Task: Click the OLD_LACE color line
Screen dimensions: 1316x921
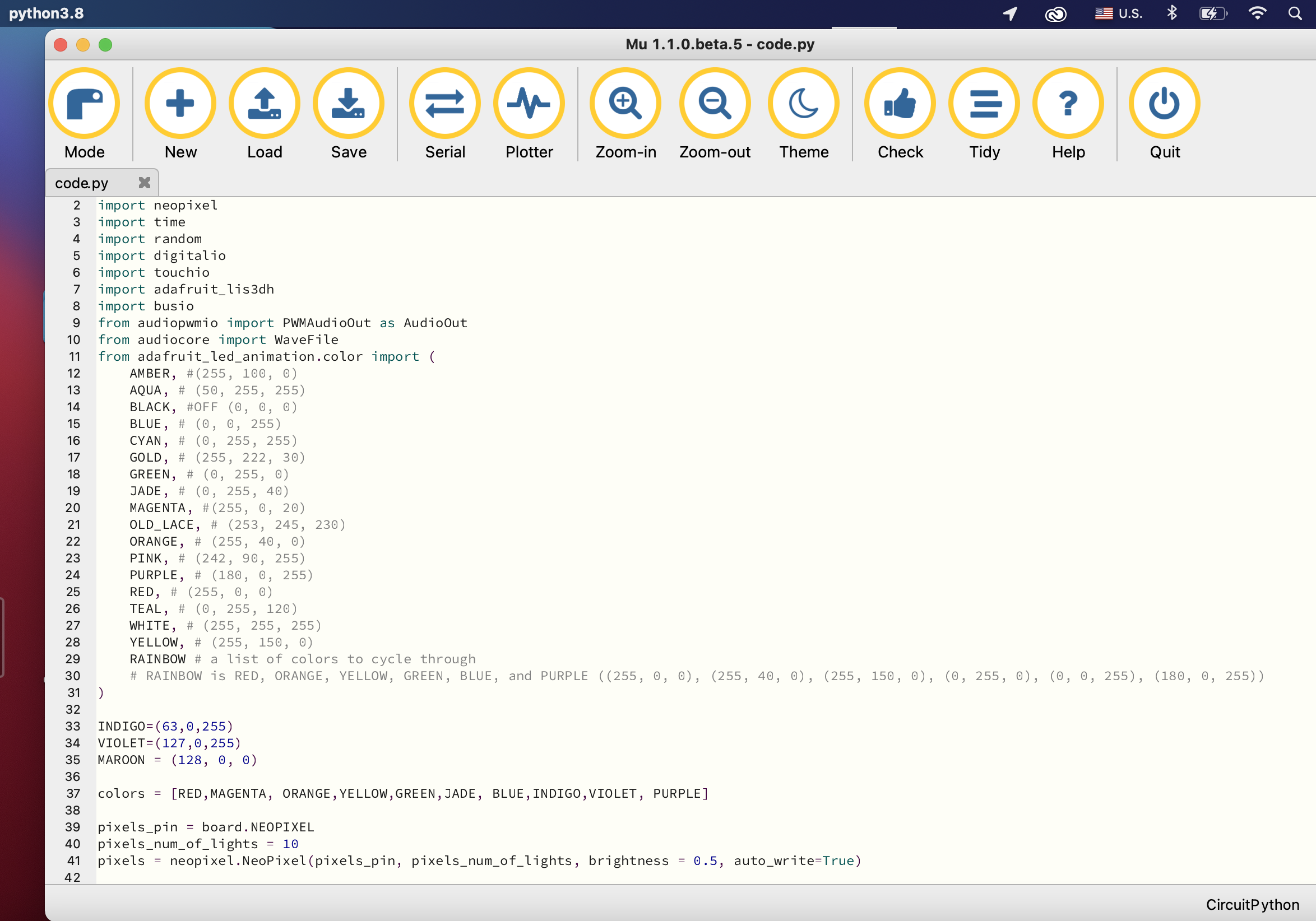Action: [237, 525]
